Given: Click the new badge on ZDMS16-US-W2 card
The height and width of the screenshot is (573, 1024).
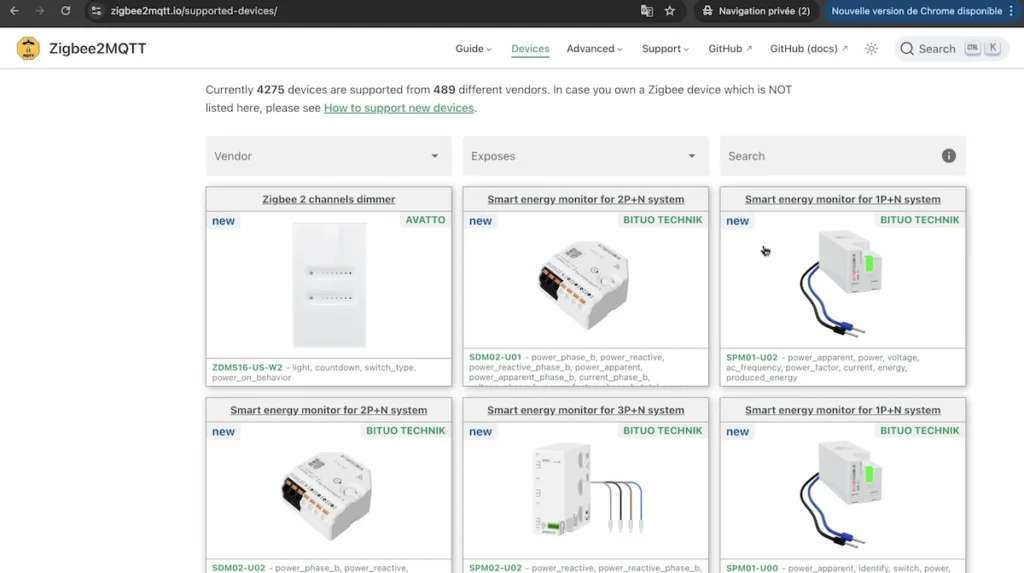Looking at the screenshot, I should (x=223, y=221).
